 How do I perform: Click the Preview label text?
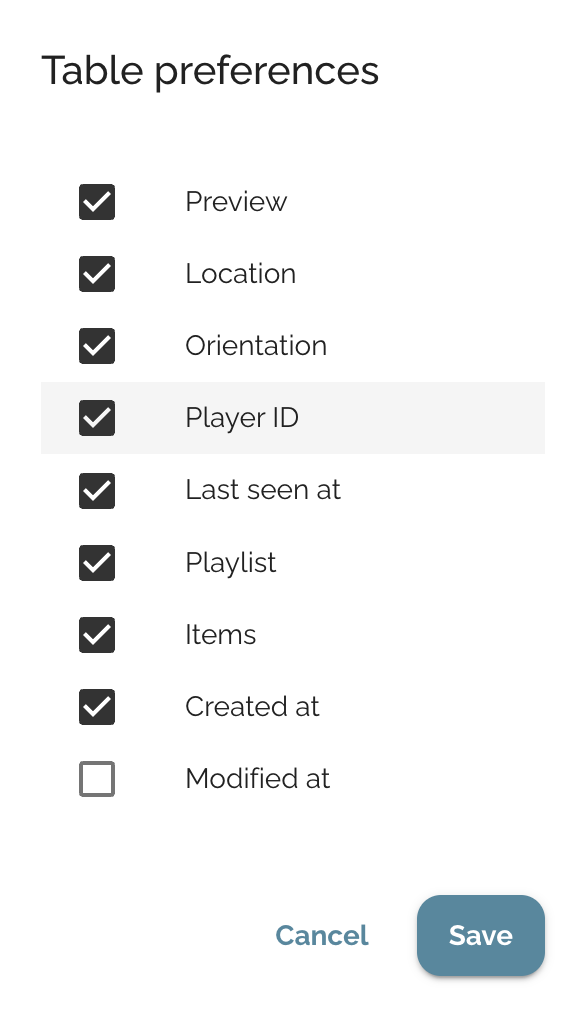[236, 202]
